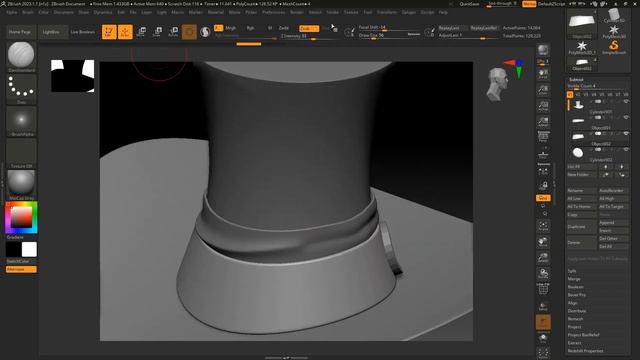
Task: Toggle visibility eye of first Cylinder subtool
Action: coord(626,101)
